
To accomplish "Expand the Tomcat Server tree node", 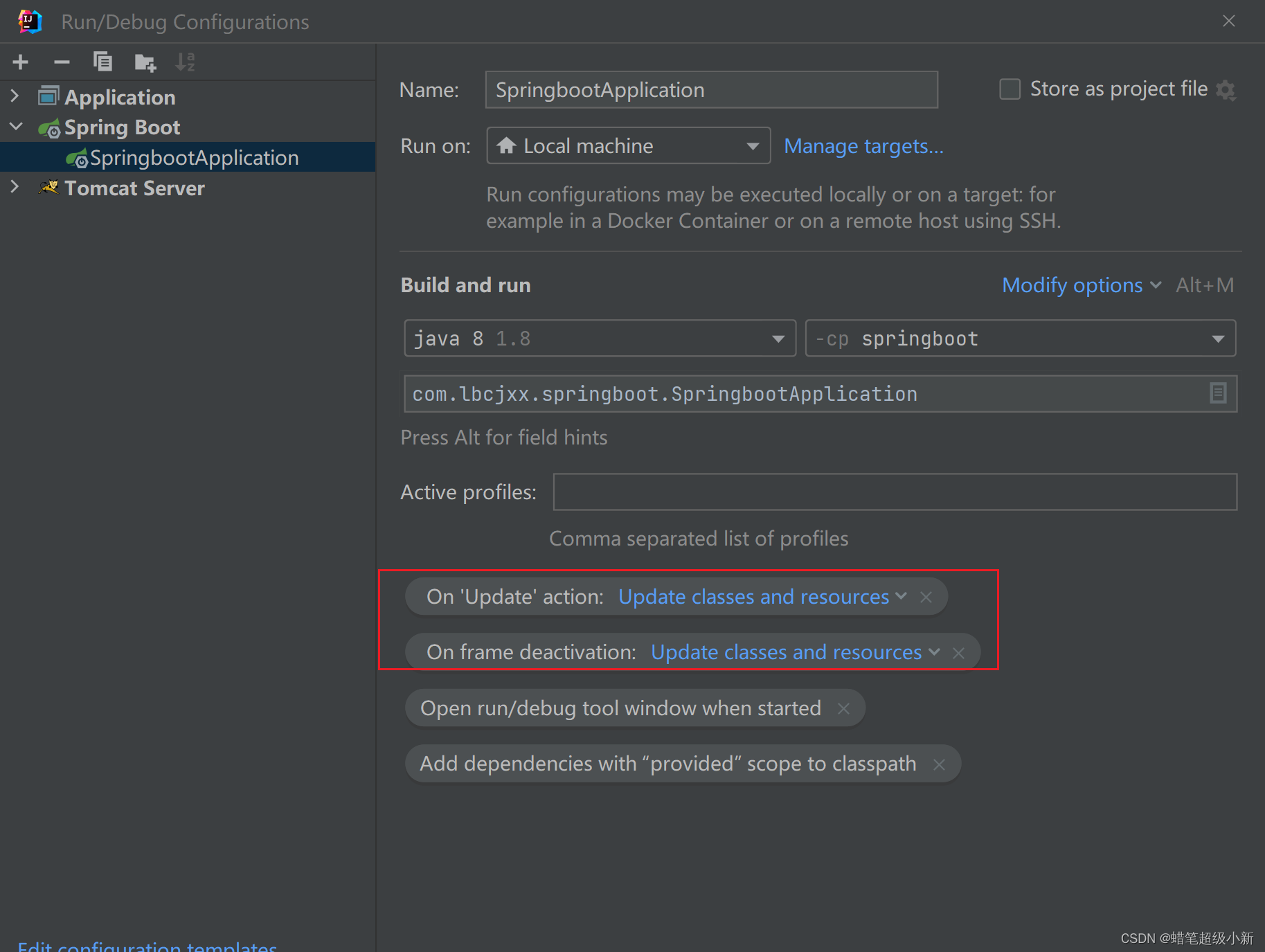I will click(x=15, y=187).
